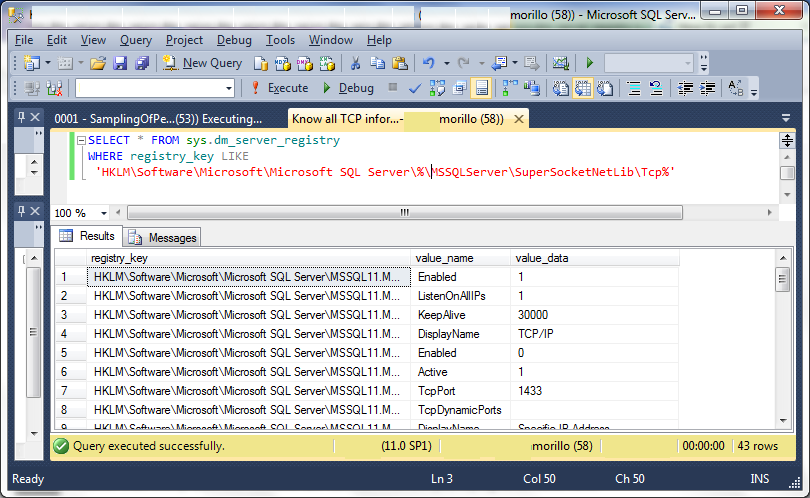Click the green Start play icon
Screen dimensions: 810x498
coord(590,63)
